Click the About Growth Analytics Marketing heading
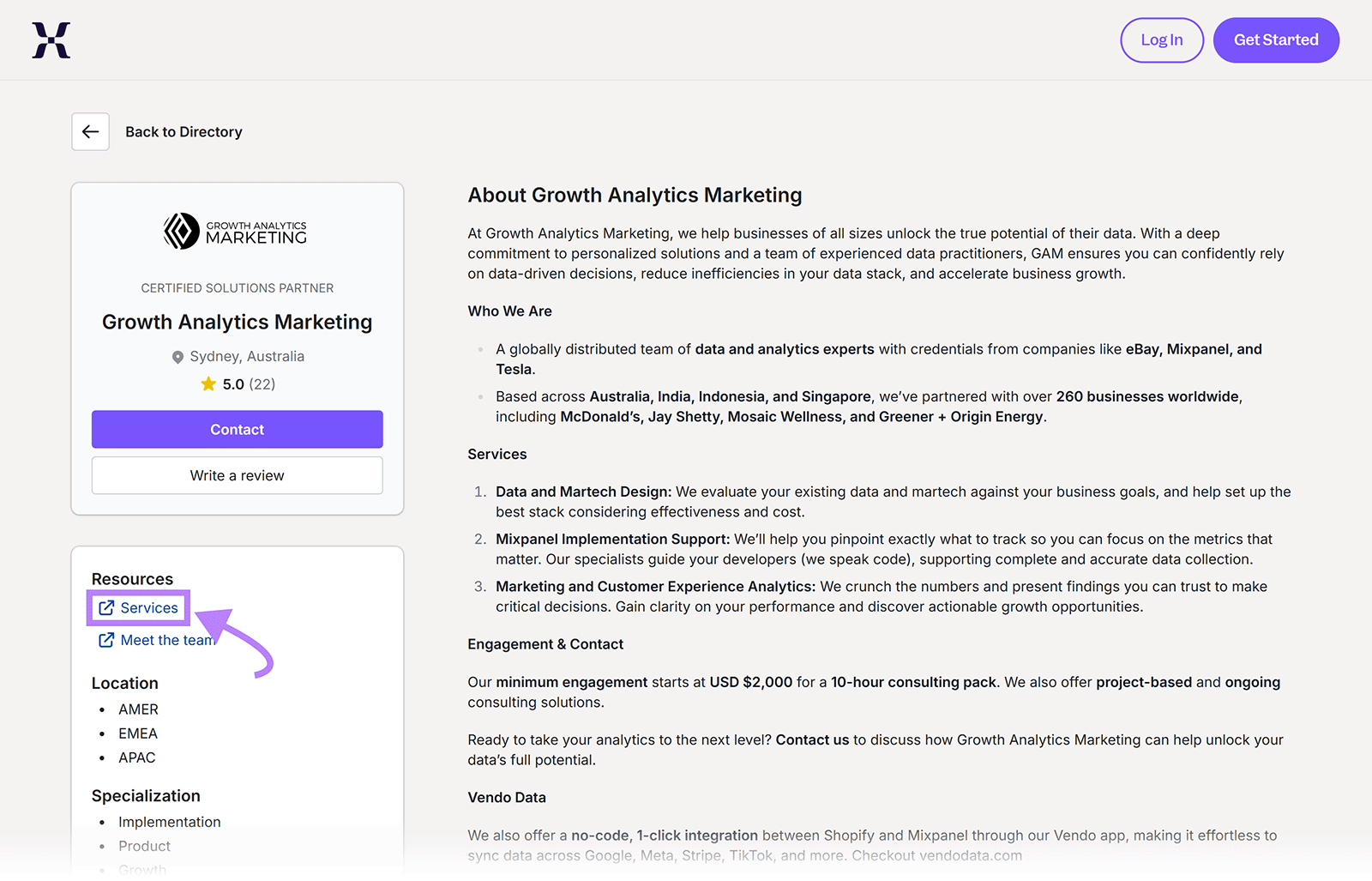The height and width of the screenshot is (881, 1372). click(x=635, y=195)
